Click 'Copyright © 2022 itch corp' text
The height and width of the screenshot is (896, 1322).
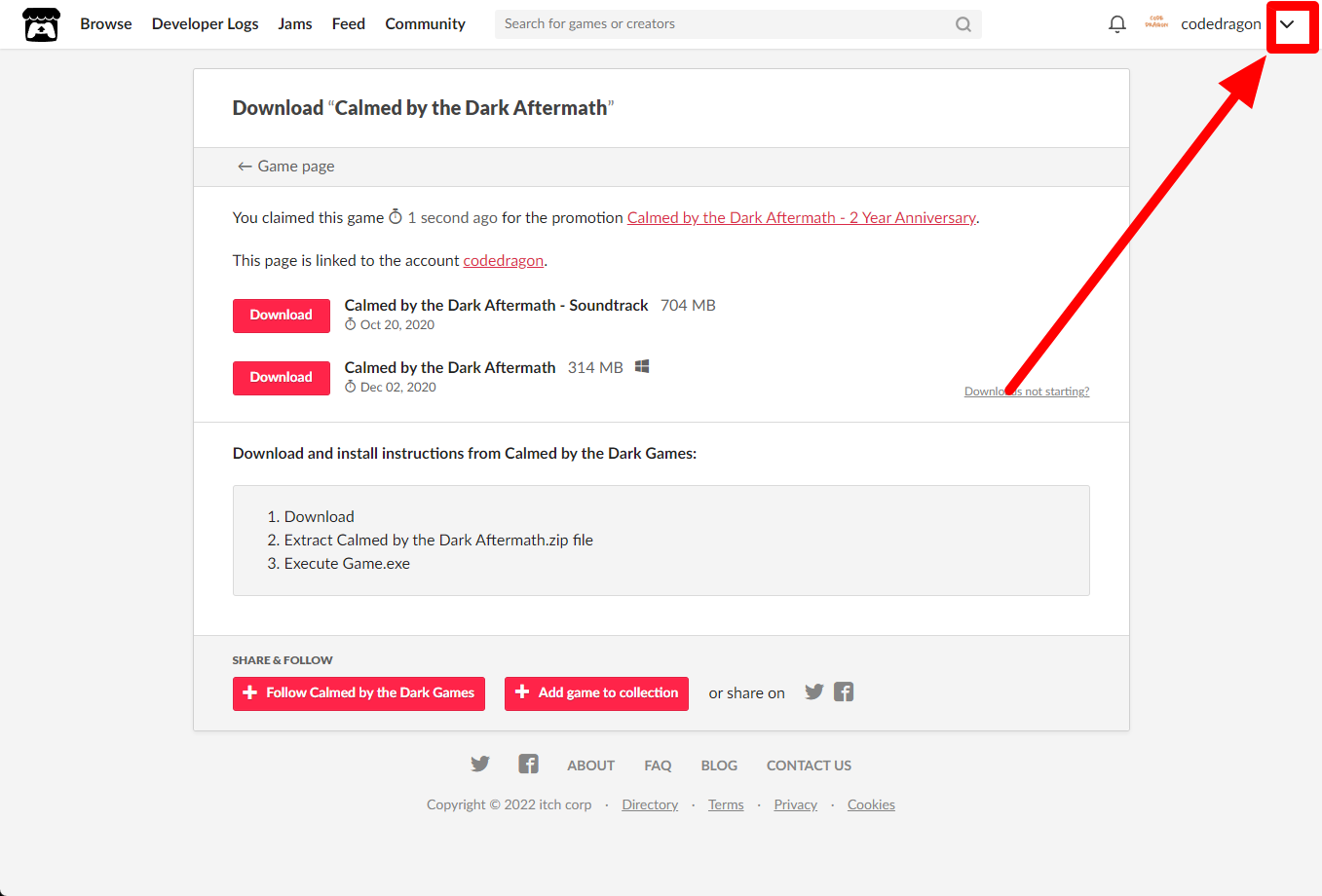coord(510,804)
